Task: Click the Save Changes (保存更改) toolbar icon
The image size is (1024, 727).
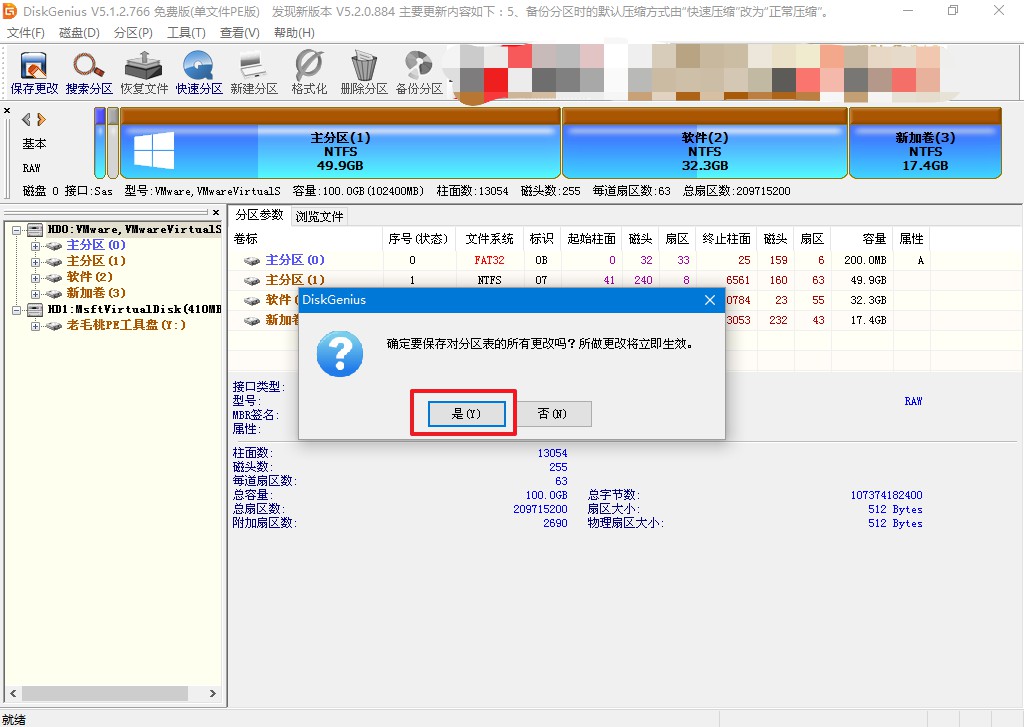Action: click(34, 73)
